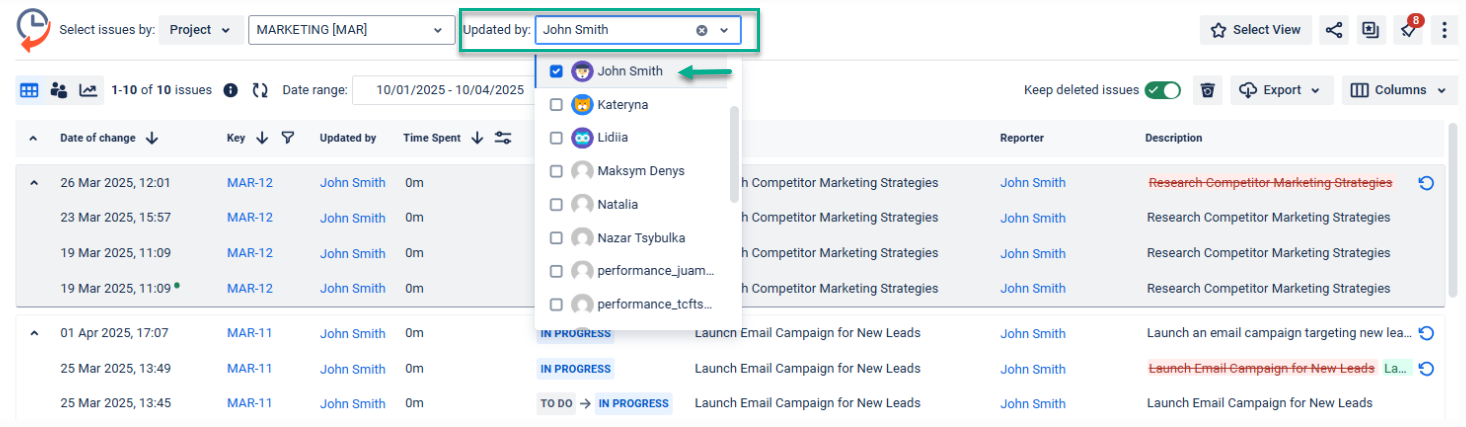
Task: Open the Project selector dropdown
Action: 200,30
